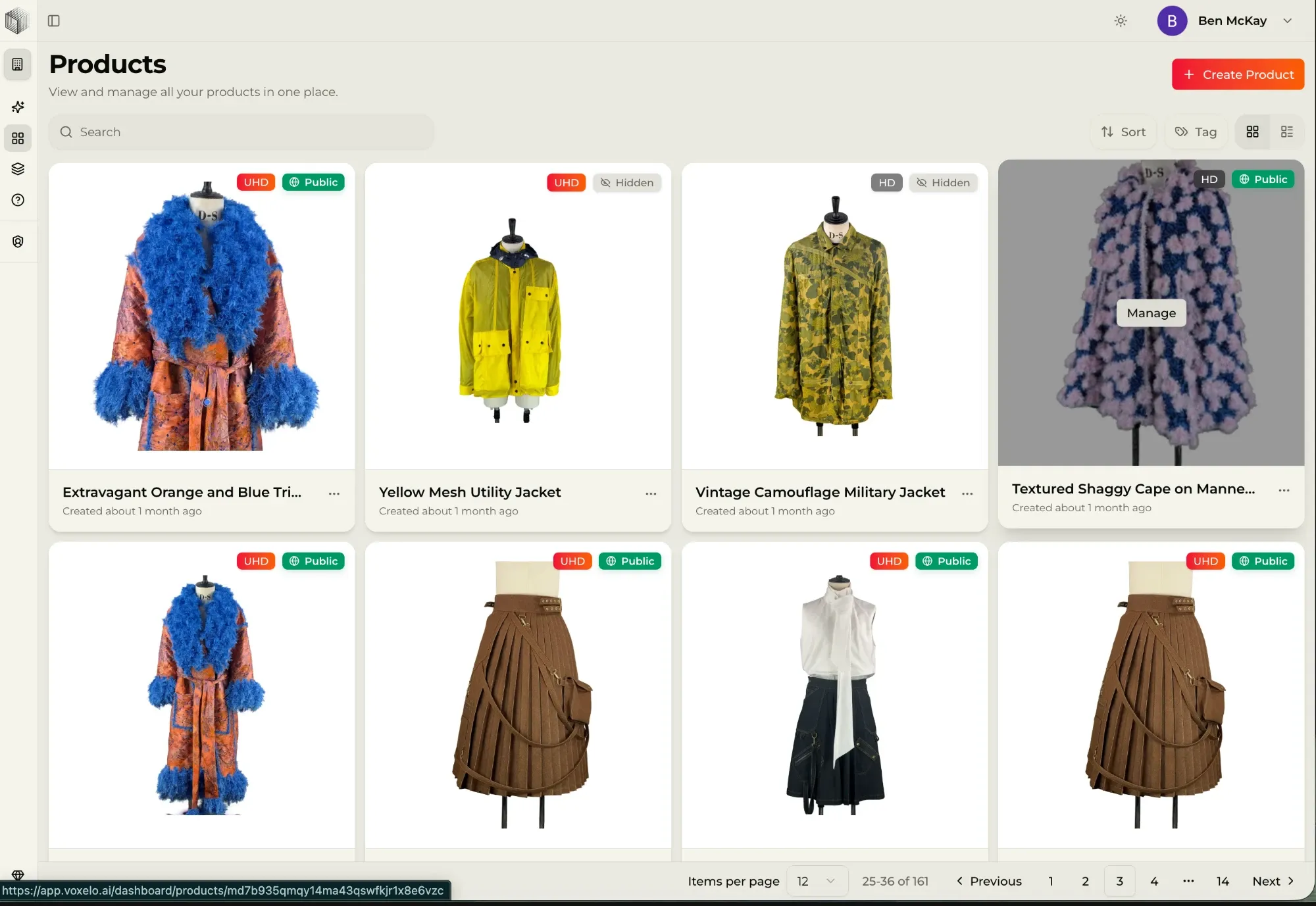1316x906 pixels.
Task: Click the B user avatar
Action: (1172, 21)
